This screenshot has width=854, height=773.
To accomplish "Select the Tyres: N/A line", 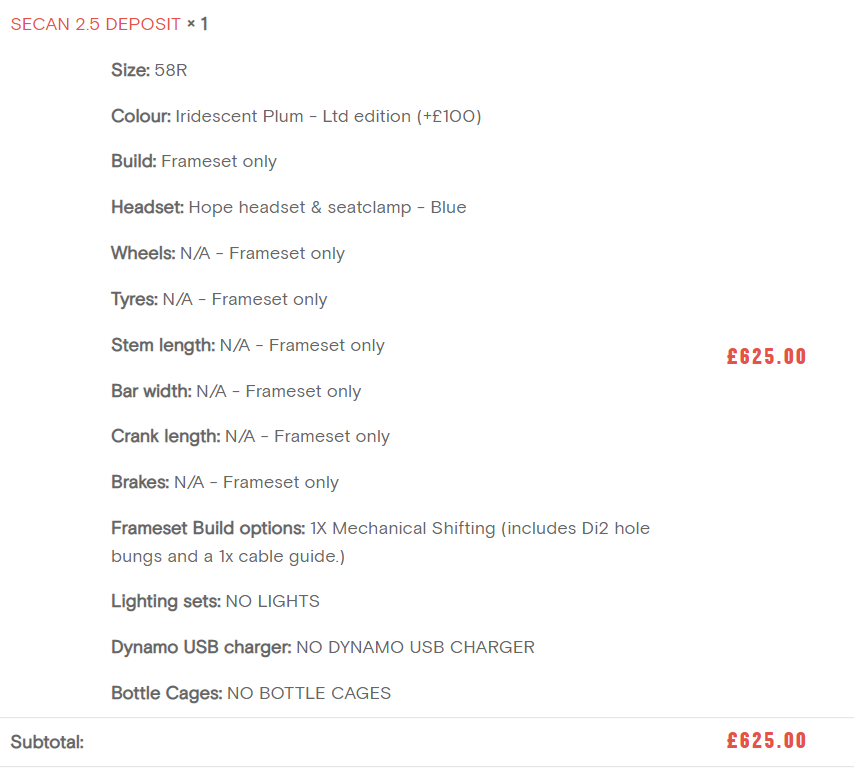I will (219, 299).
